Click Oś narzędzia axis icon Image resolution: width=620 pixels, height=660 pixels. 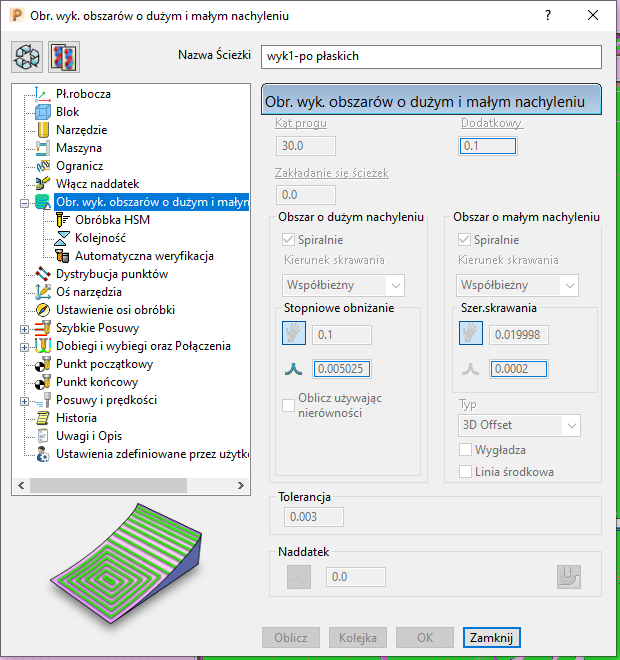tap(43, 292)
